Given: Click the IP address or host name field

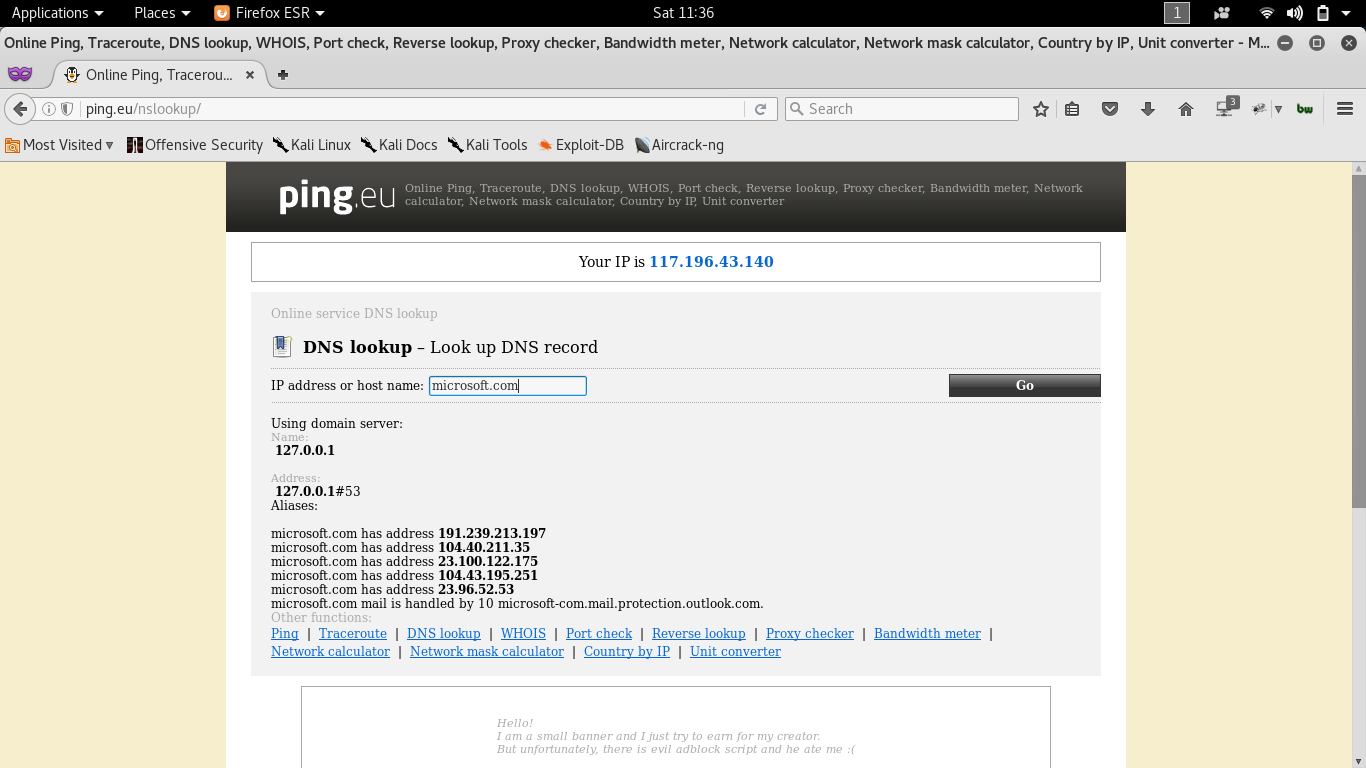Looking at the screenshot, I should click(x=508, y=386).
